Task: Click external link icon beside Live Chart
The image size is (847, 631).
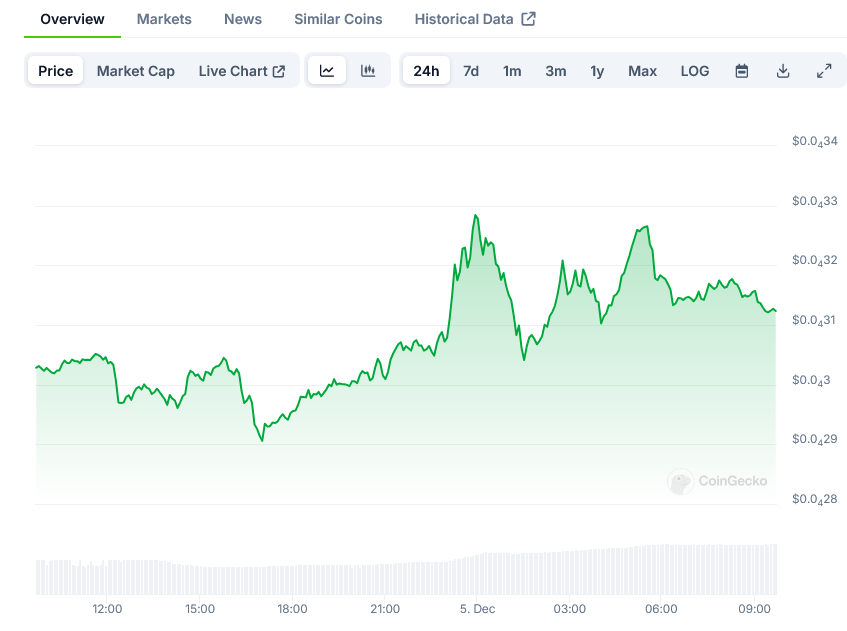Action: point(279,71)
